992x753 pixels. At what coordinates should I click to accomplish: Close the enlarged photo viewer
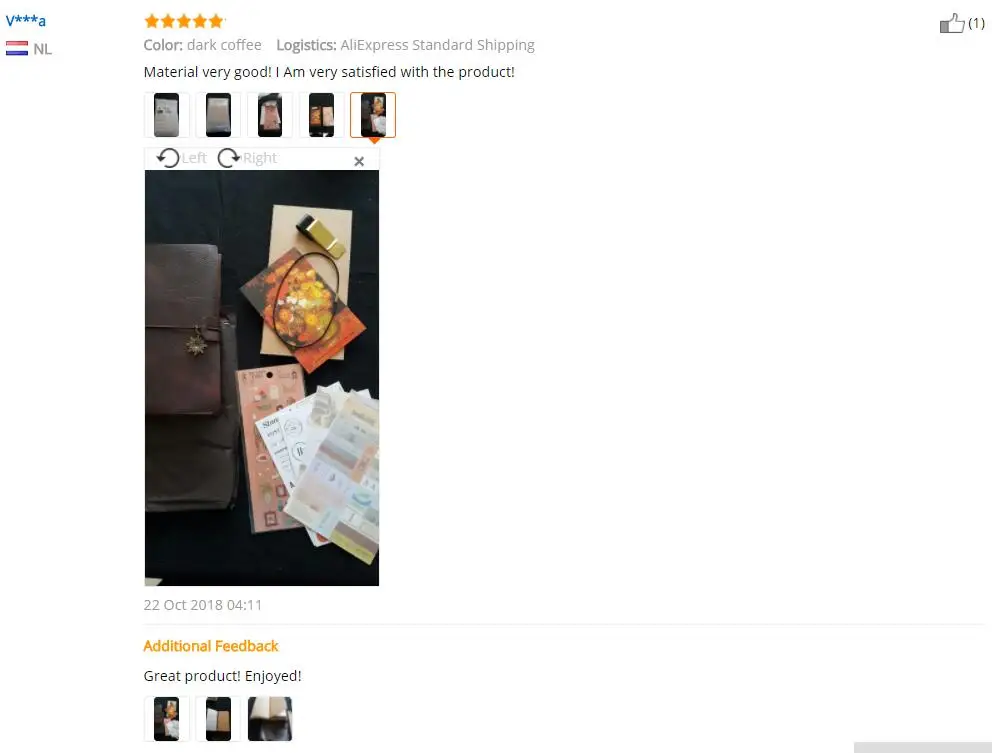click(x=359, y=161)
